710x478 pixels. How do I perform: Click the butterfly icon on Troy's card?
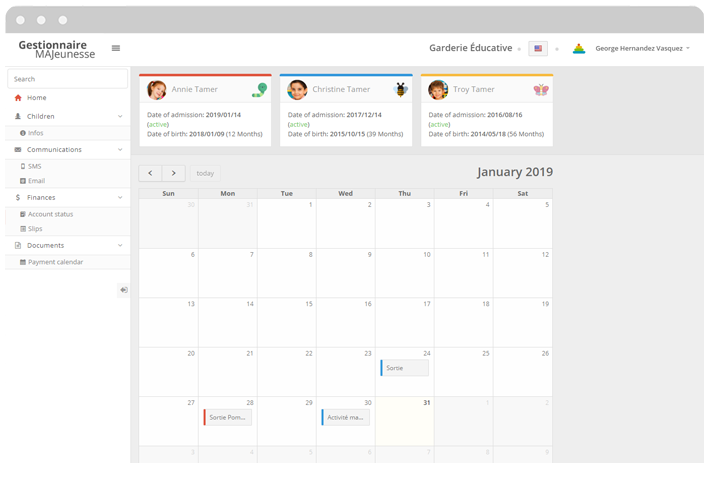click(x=541, y=90)
